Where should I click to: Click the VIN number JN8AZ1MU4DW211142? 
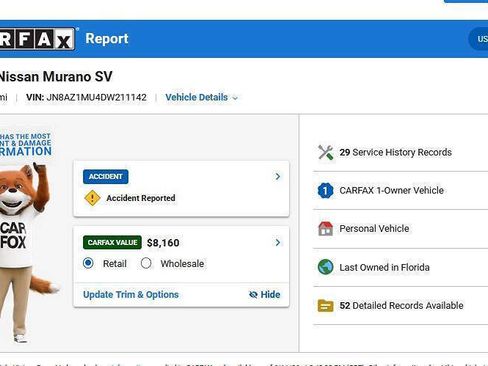[x=96, y=97]
